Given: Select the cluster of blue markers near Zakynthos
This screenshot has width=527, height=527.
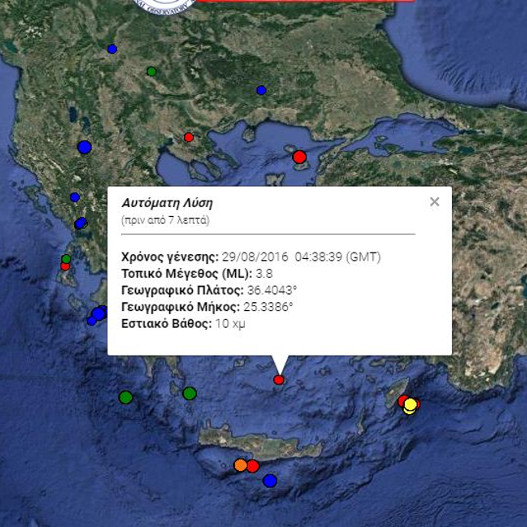Looking at the screenshot, I should point(97,315).
